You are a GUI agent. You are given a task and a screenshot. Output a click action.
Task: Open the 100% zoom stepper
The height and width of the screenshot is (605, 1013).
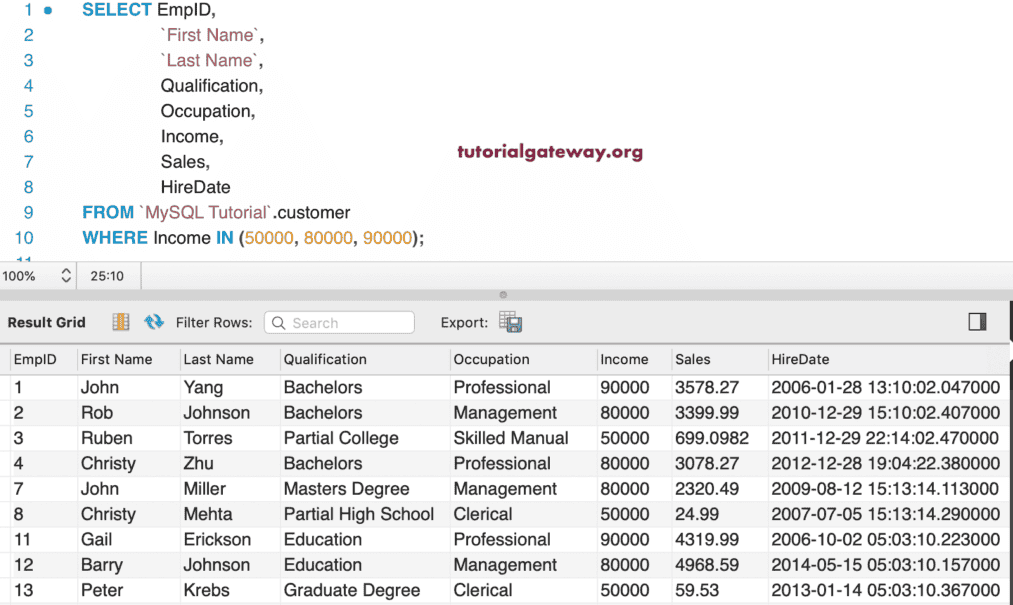[66, 276]
